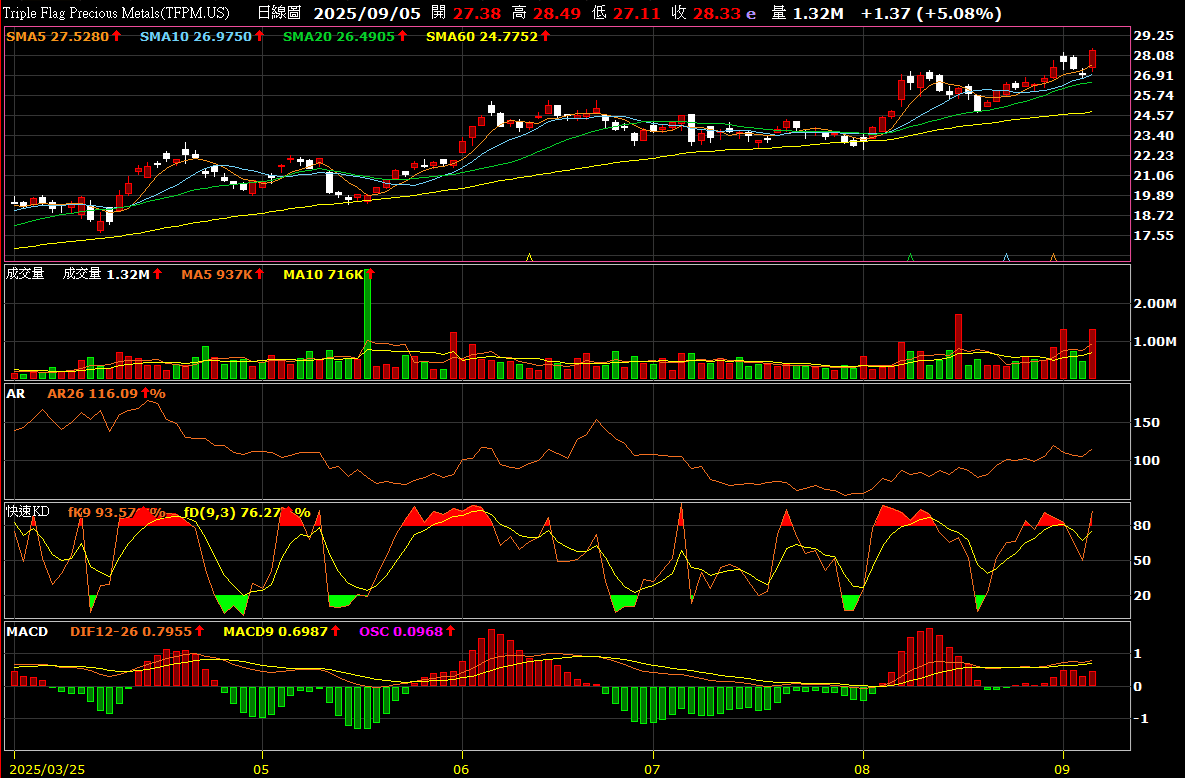The height and width of the screenshot is (778, 1185).
Task: Click the 29.25 price axis label
Action: (x=1152, y=35)
